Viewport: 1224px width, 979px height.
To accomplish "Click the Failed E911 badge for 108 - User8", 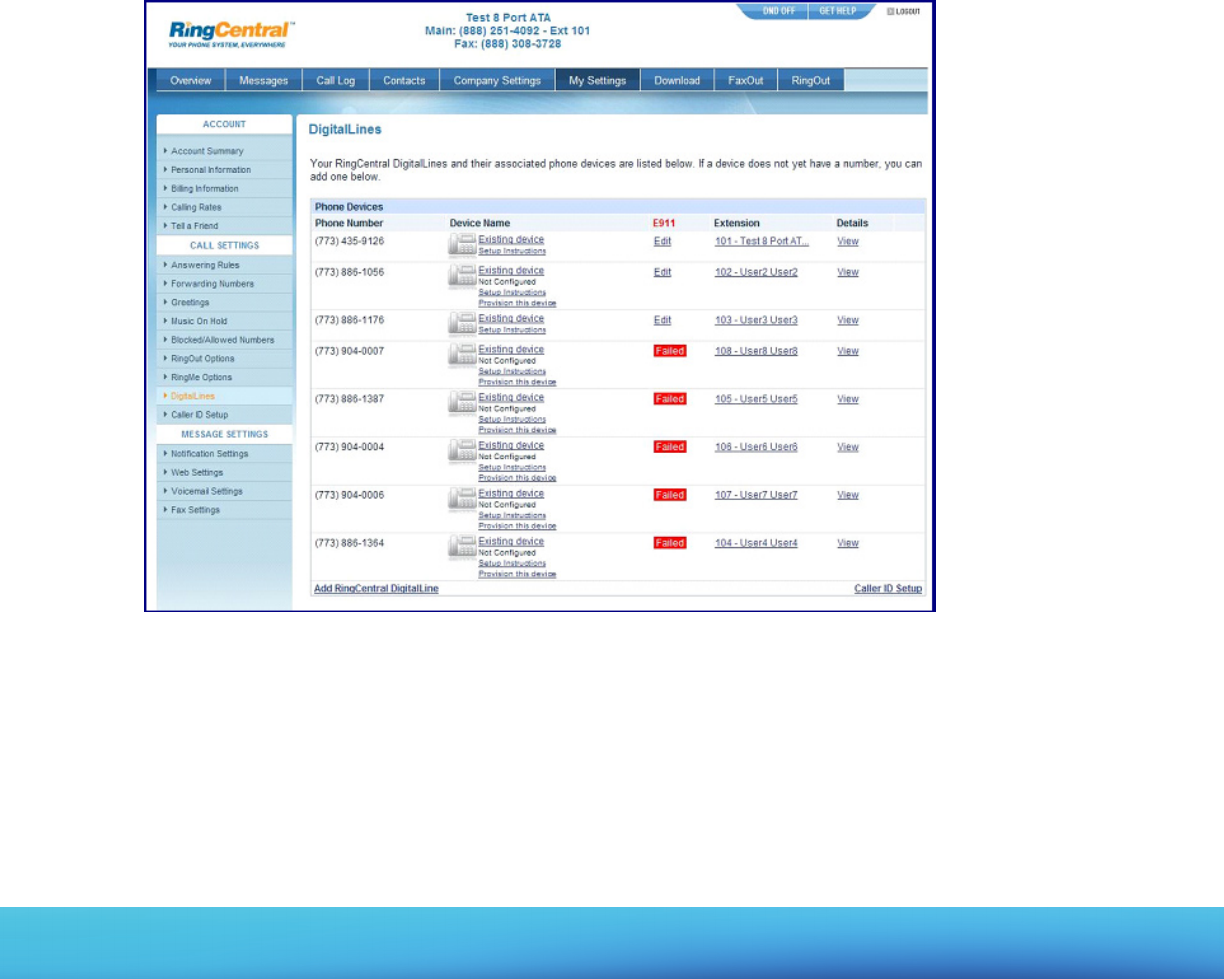I will coord(670,351).
